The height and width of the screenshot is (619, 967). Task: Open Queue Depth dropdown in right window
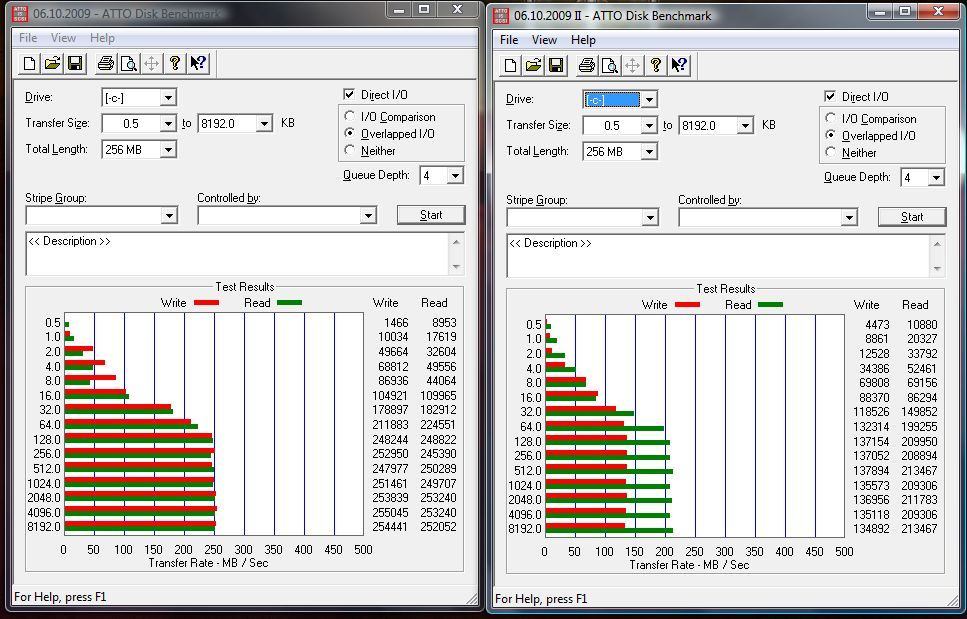pos(936,178)
